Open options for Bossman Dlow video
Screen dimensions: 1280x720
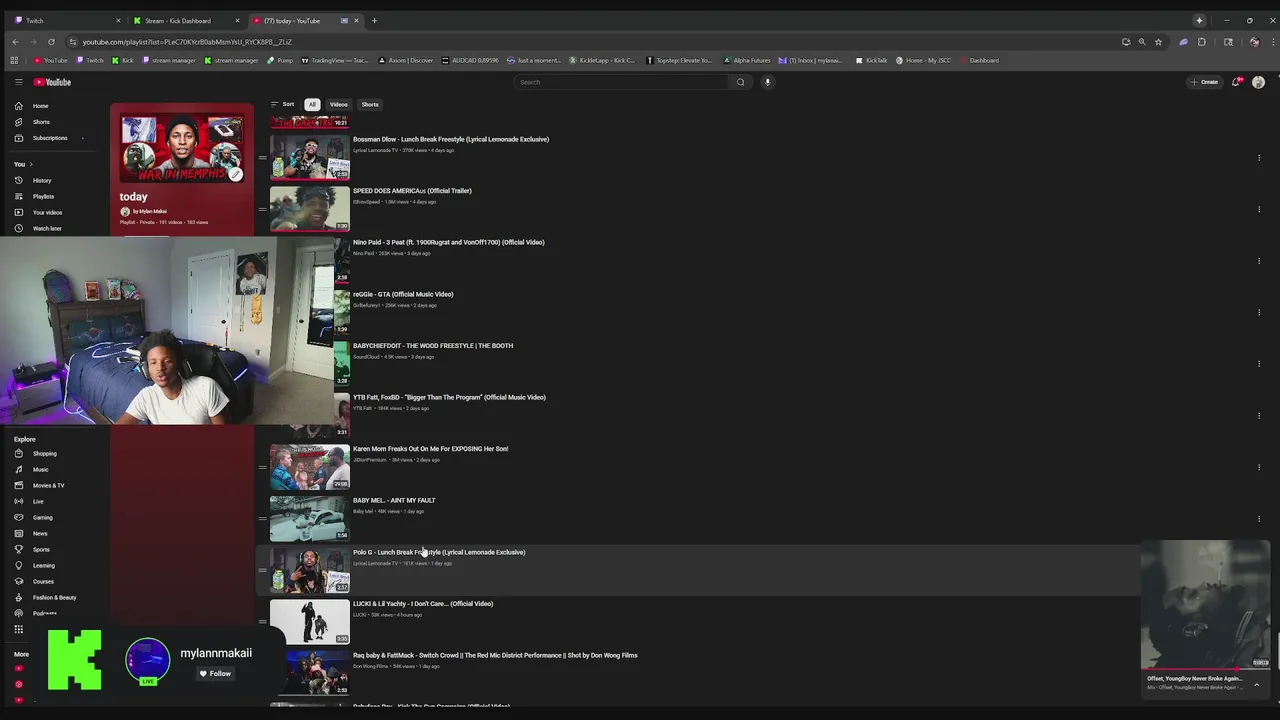1259,158
